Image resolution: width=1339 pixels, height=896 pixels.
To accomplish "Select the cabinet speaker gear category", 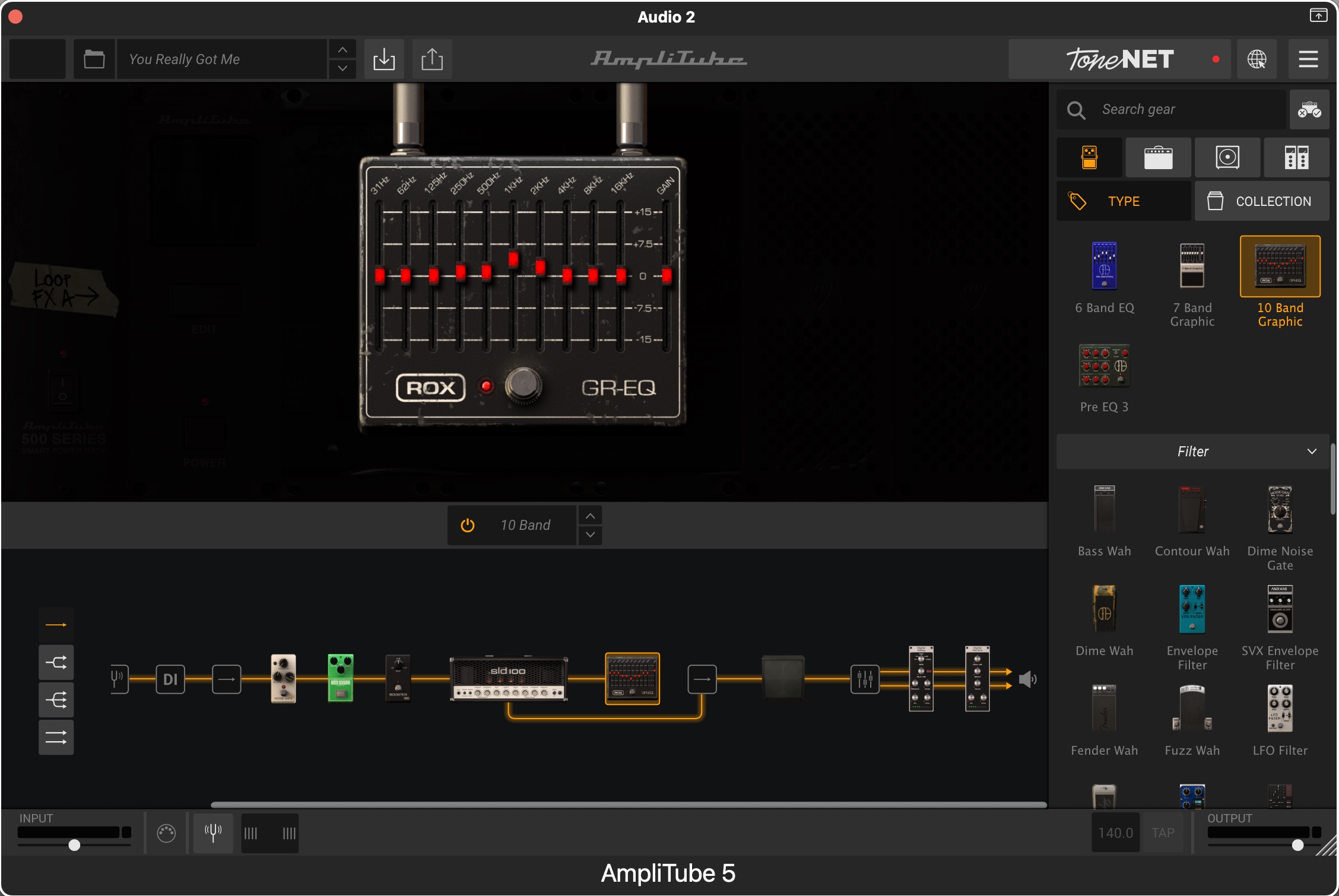I will click(1227, 158).
